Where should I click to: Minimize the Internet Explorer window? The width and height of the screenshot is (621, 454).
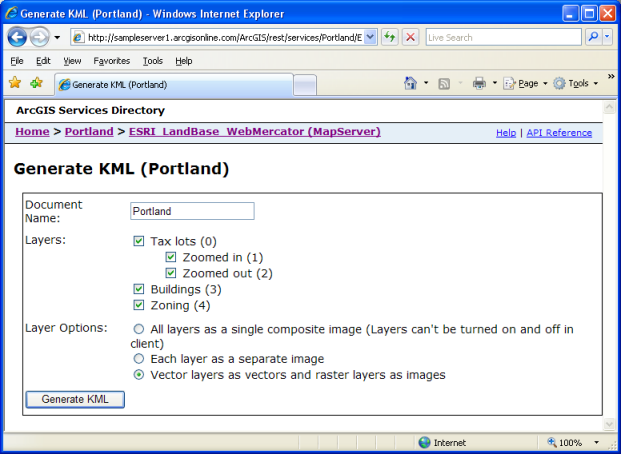[x=570, y=14]
